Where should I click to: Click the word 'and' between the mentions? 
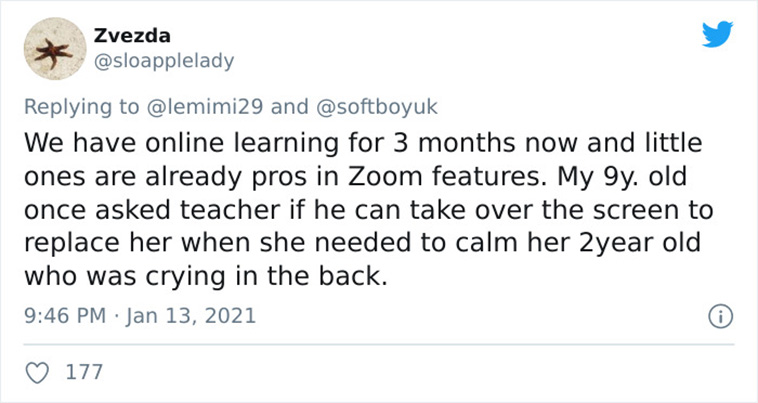click(x=289, y=107)
